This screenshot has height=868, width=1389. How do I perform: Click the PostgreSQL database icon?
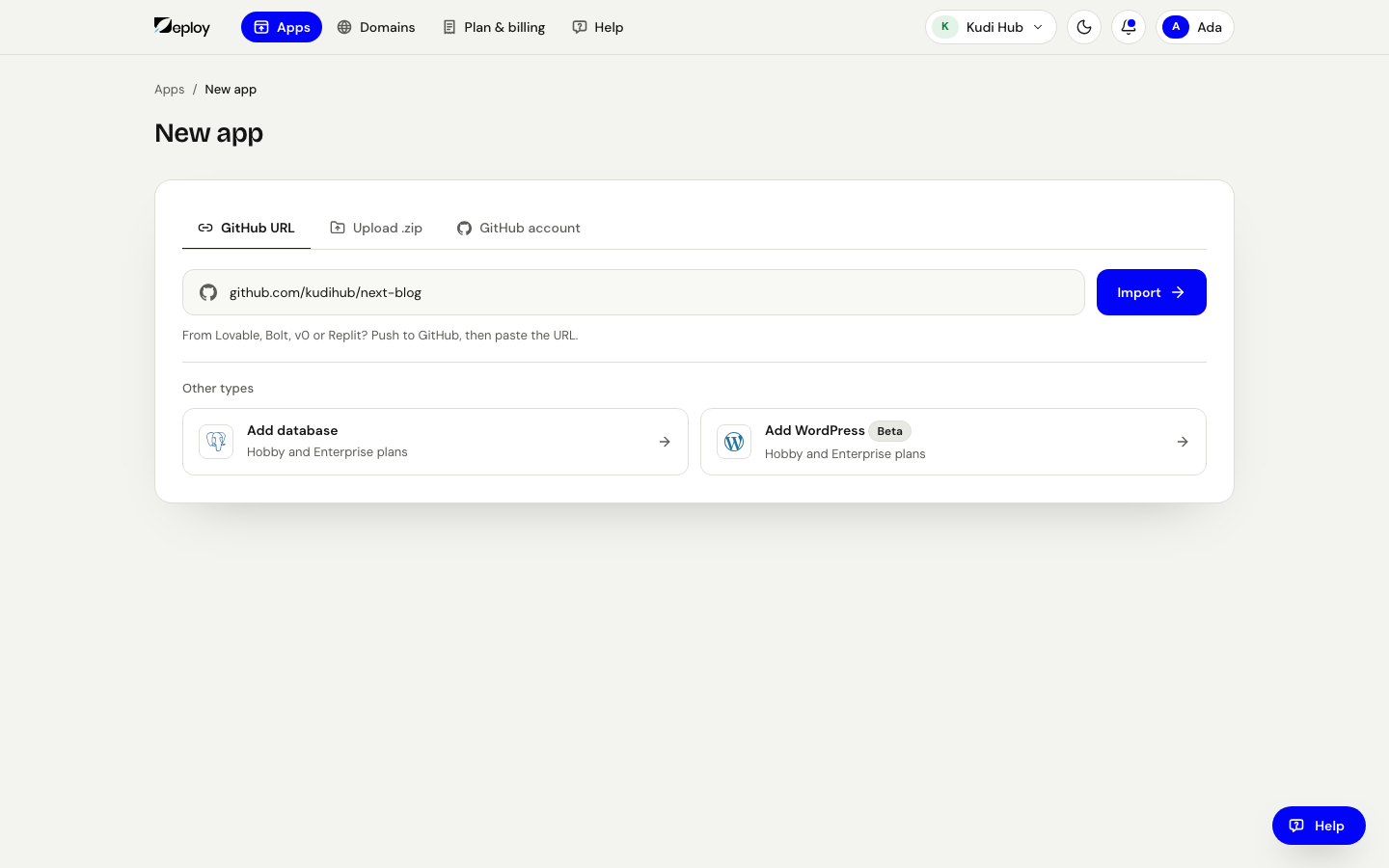[216, 442]
